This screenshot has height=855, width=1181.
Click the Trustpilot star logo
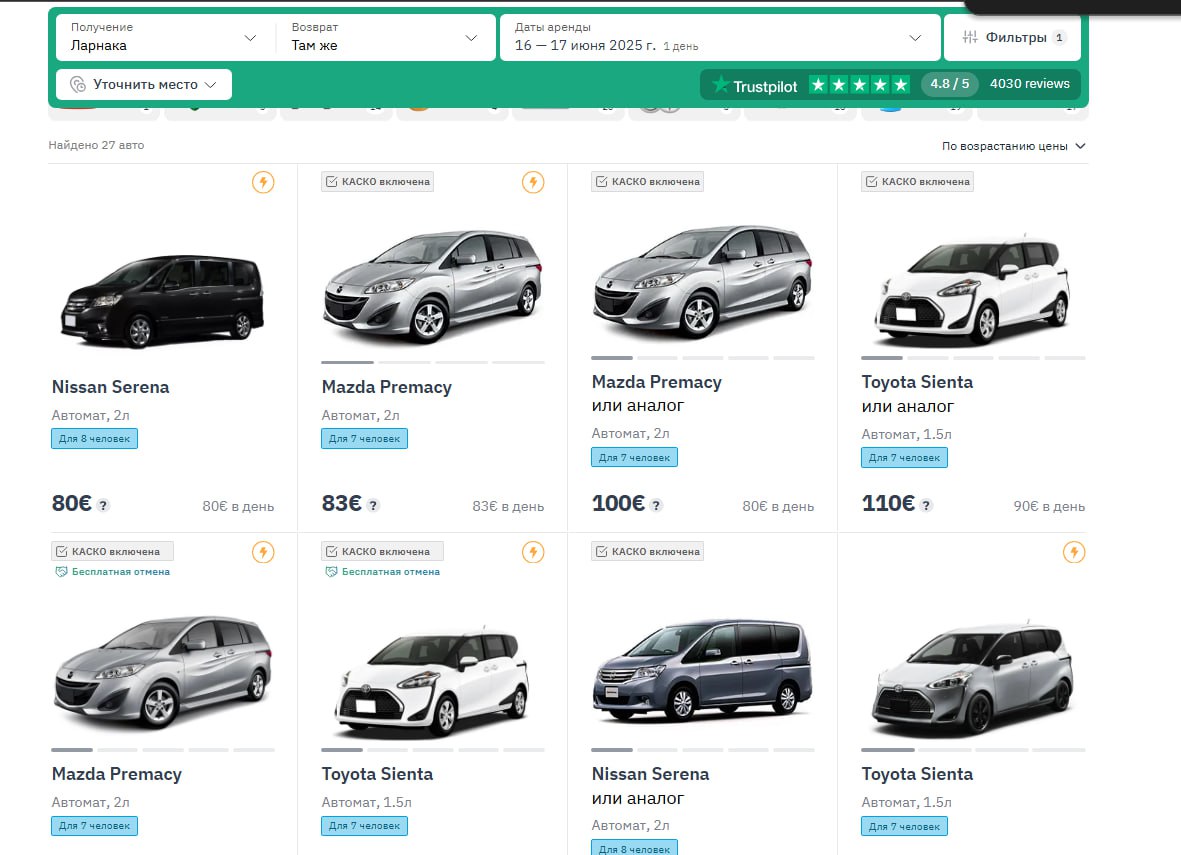tap(720, 86)
